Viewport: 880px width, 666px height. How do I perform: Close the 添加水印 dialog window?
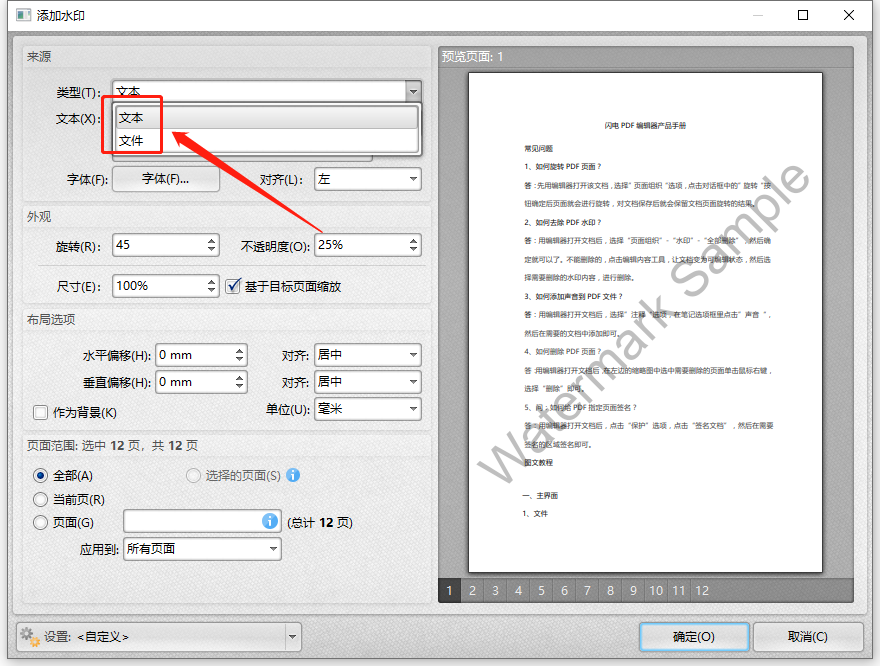pos(849,15)
